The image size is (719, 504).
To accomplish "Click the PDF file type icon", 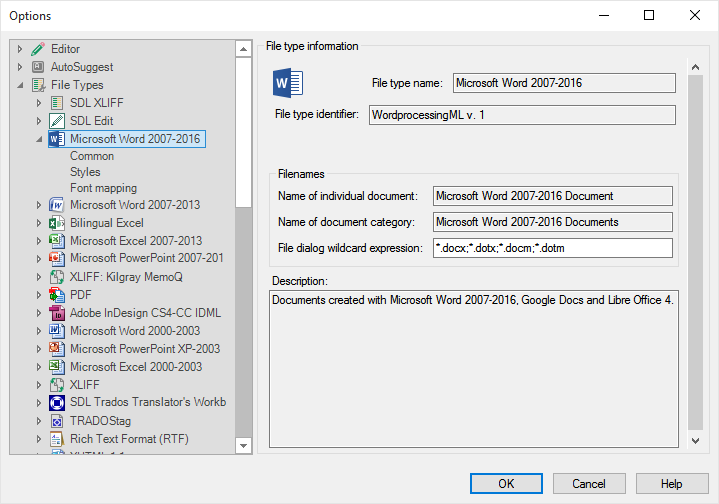I will pyautogui.click(x=56, y=295).
